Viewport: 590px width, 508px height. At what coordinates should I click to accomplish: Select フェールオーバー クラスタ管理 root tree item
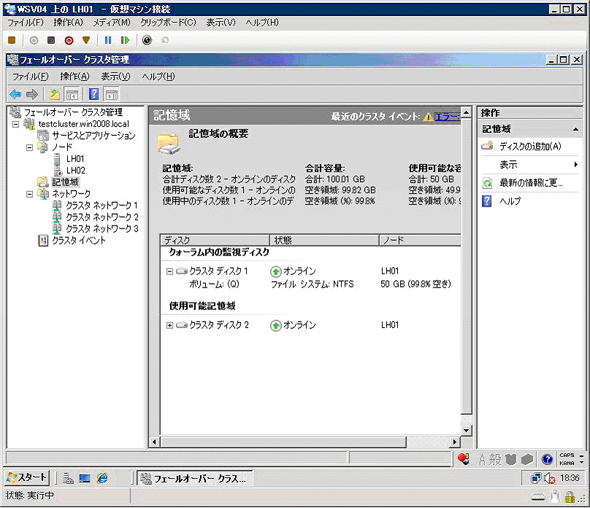tap(73, 112)
